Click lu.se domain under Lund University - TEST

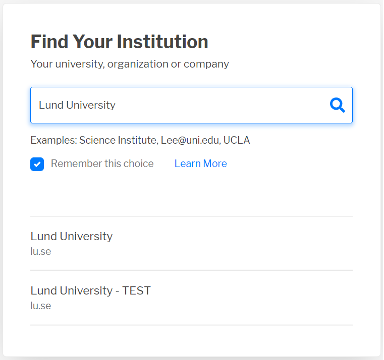[x=41, y=306]
